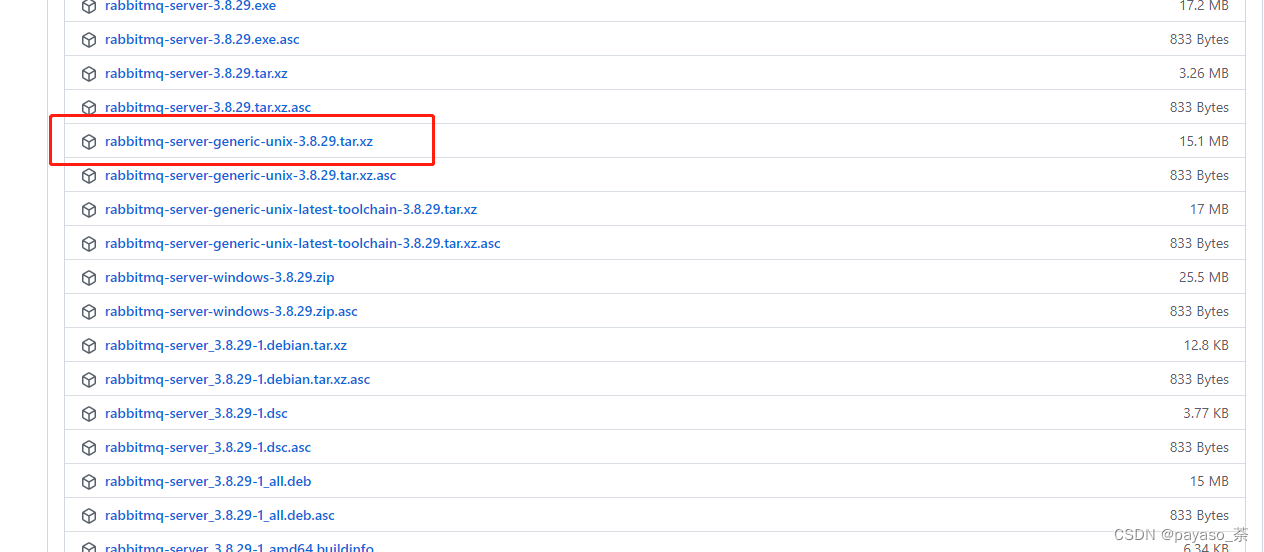The height and width of the screenshot is (552, 1264).
Task: Download rabbitmq-server_3.8.29-1_all.deb package
Action: [x=208, y=482]
